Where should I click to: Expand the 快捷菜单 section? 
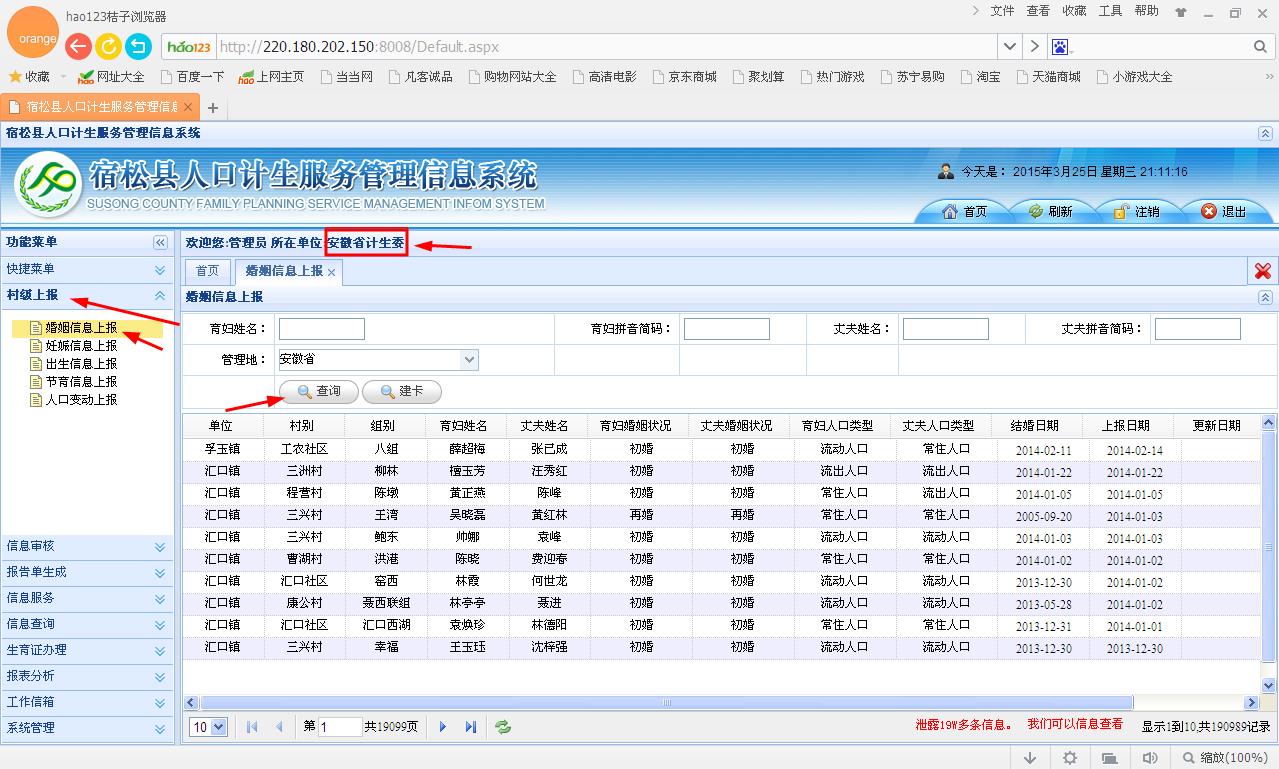pyautogui.click(x=160, y=270)
